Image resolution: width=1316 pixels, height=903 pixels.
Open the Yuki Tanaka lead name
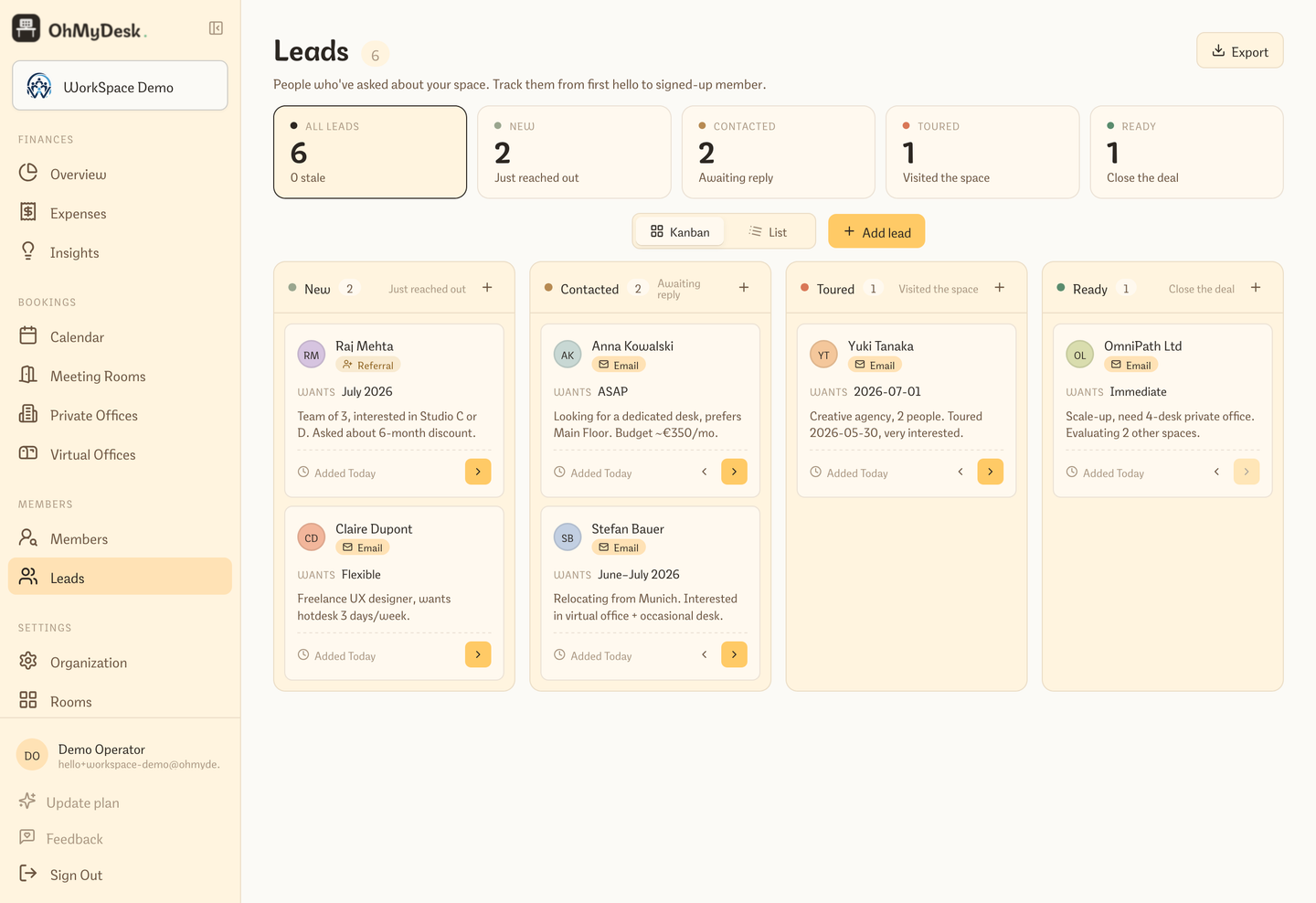pos(880,345)
